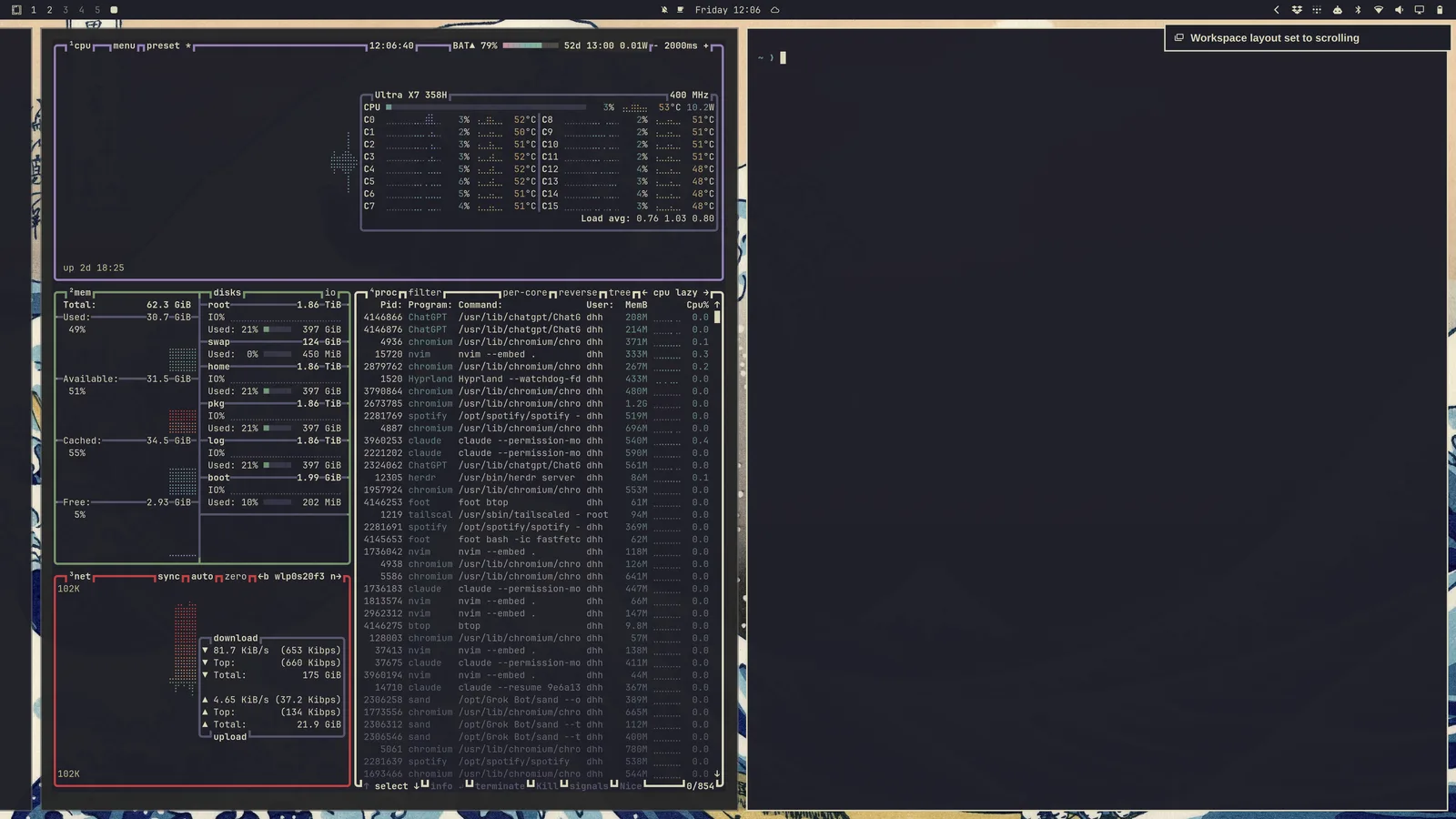Activate the process filter field

point(425,293)
